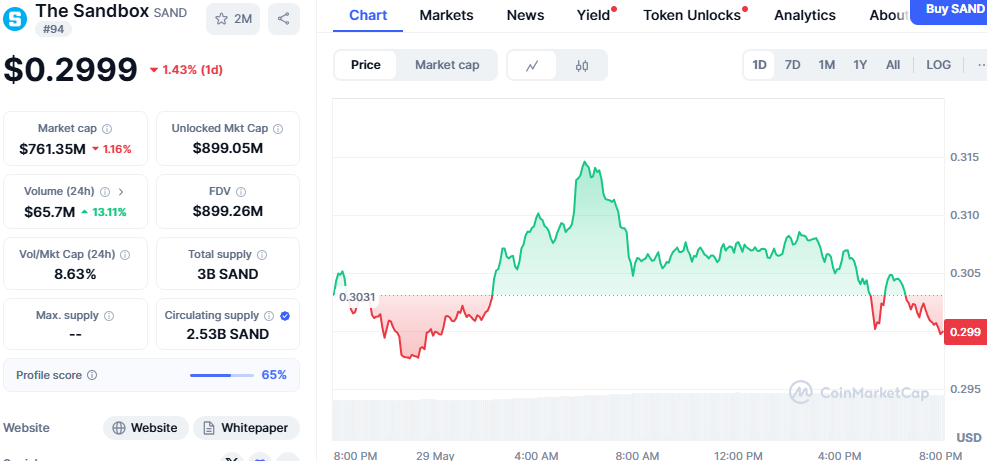Click the Profile score info icon
This screenshot has height=461, width=987.
[92, 375]
